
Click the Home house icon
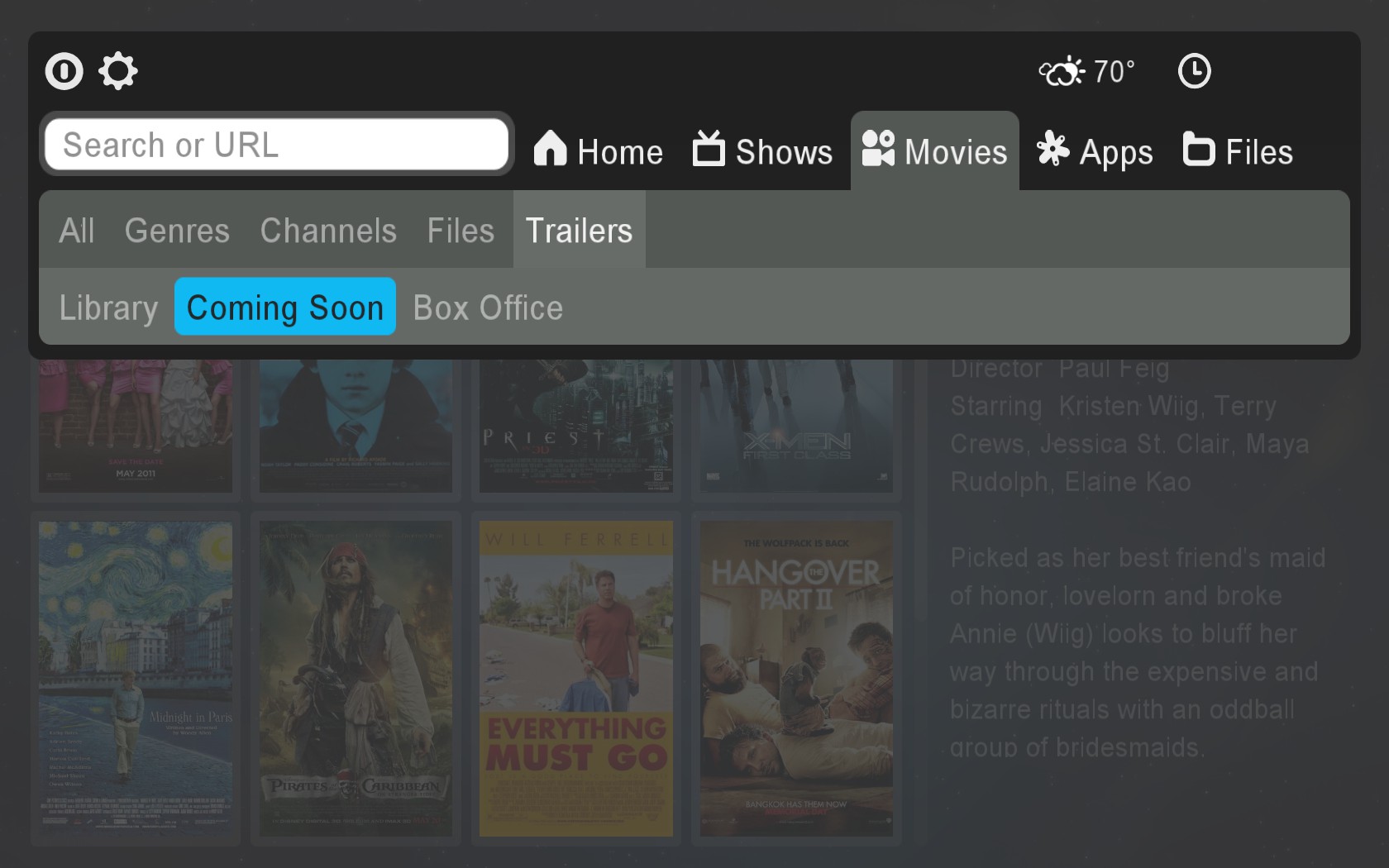pos(550,149)
